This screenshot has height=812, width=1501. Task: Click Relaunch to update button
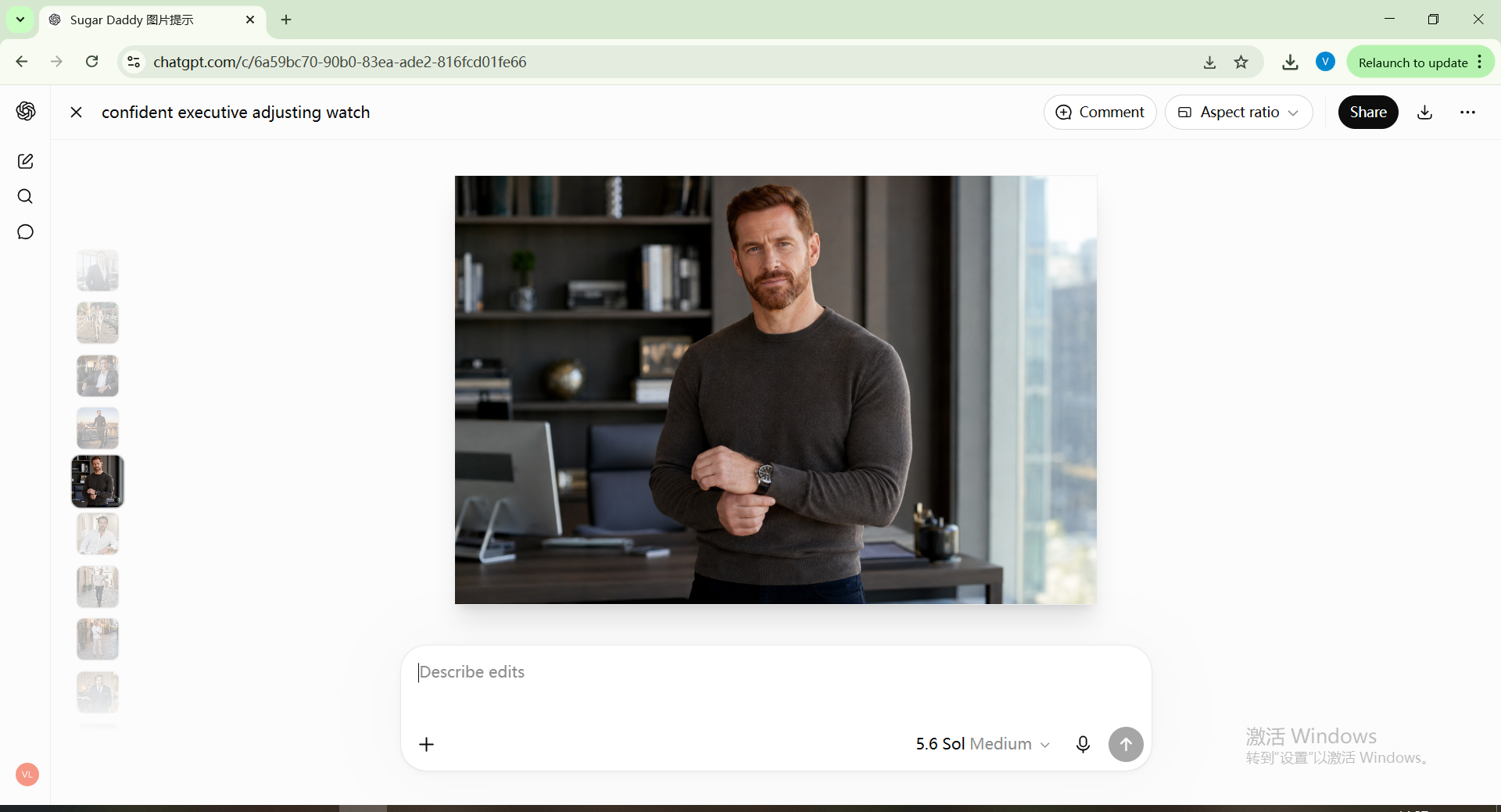click(1420, 63)
